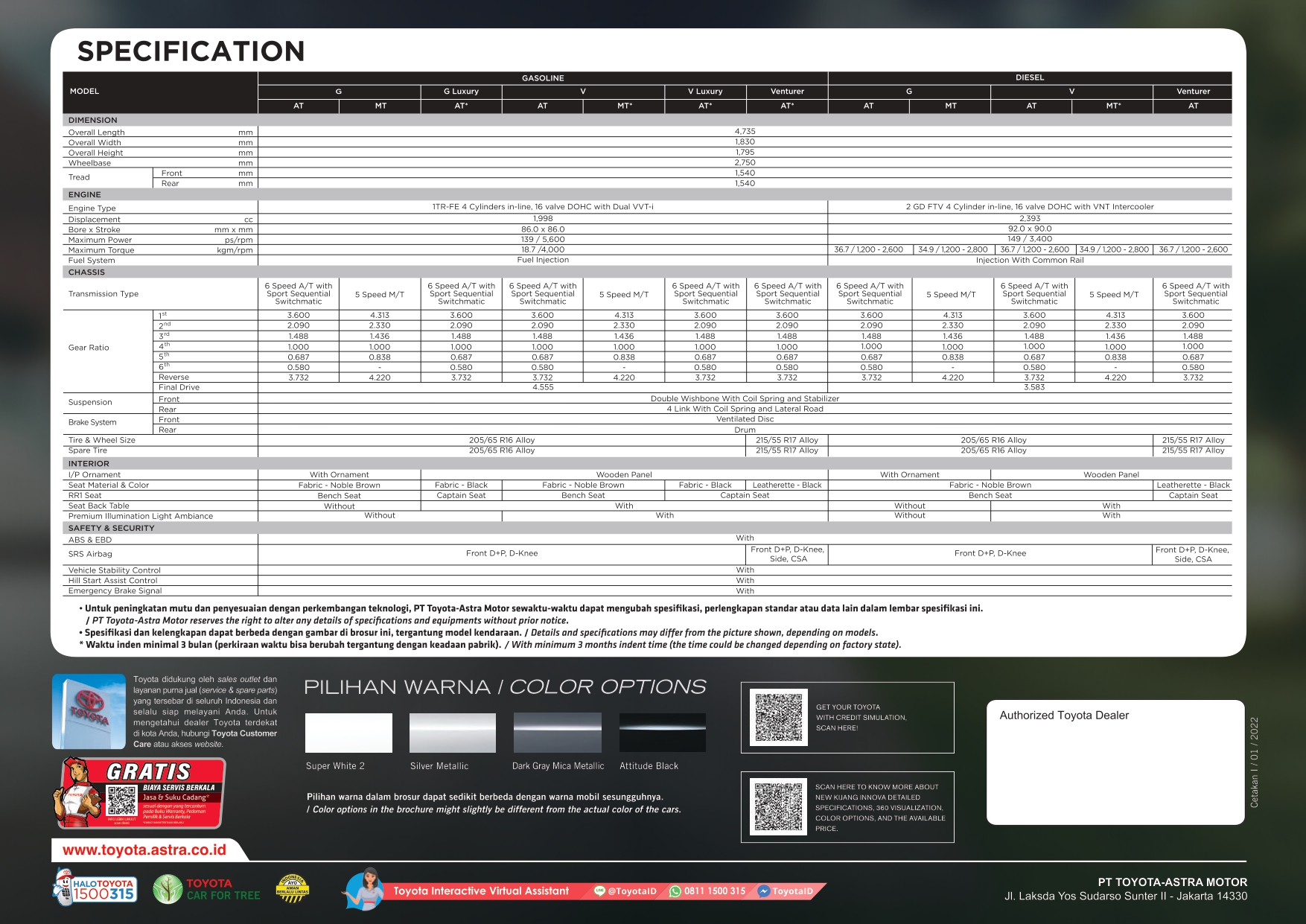1306x924 pixels.
Task: Open the www.toyota.astra.co.id website link
Action: [144, 850]
